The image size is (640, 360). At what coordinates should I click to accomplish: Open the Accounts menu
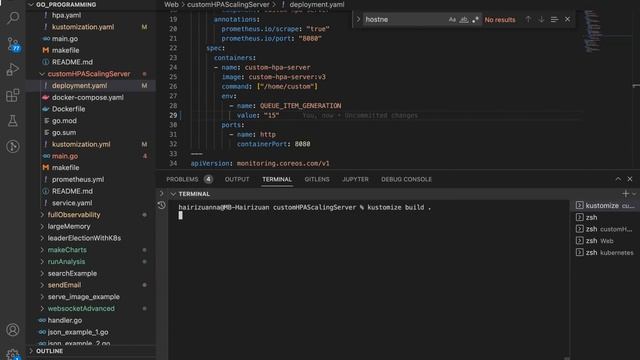13,329
